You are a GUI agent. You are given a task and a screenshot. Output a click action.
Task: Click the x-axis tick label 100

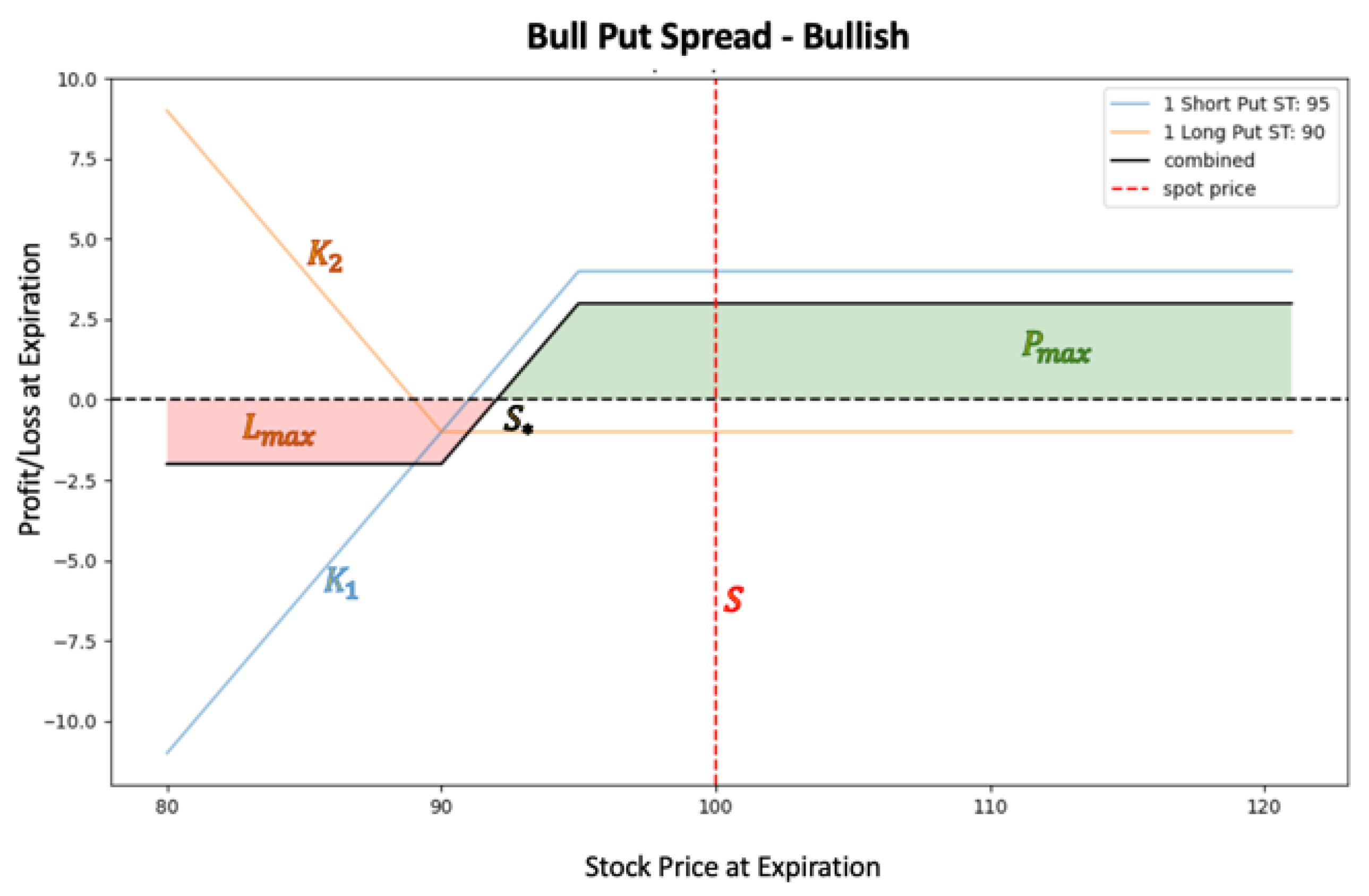(x=715, y=807)
